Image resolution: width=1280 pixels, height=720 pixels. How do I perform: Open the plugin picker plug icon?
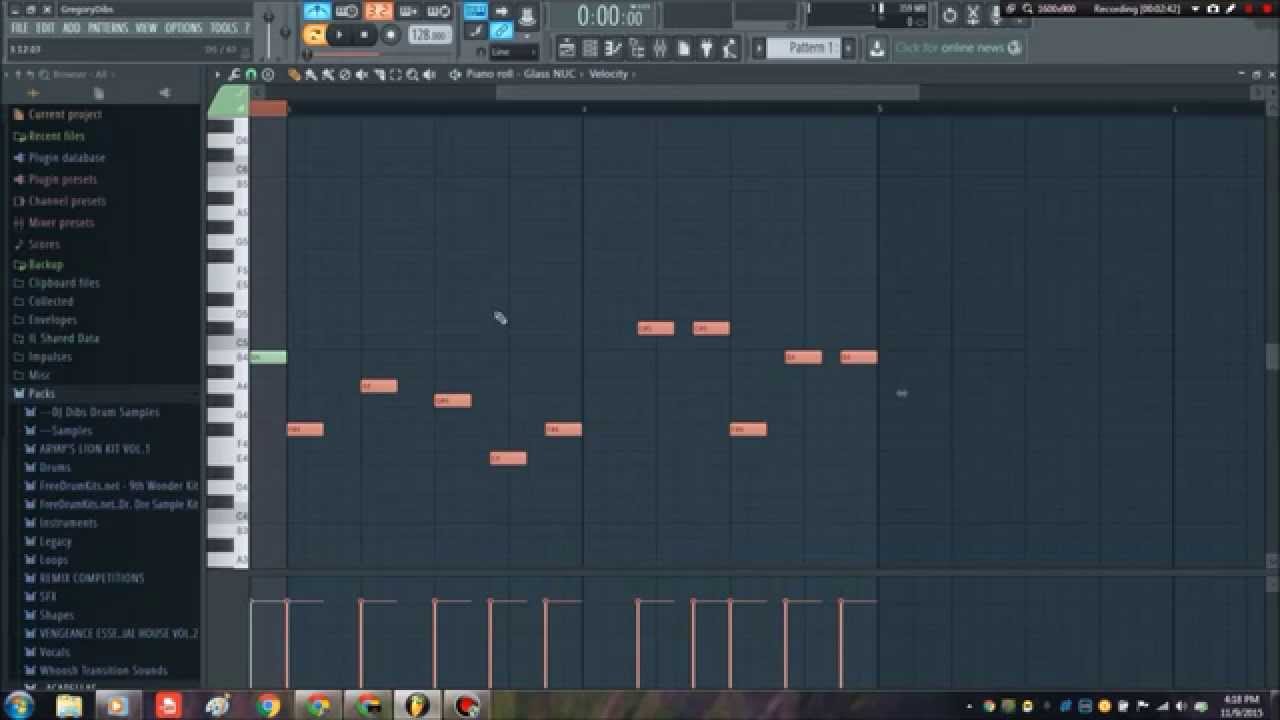[705, 48]
